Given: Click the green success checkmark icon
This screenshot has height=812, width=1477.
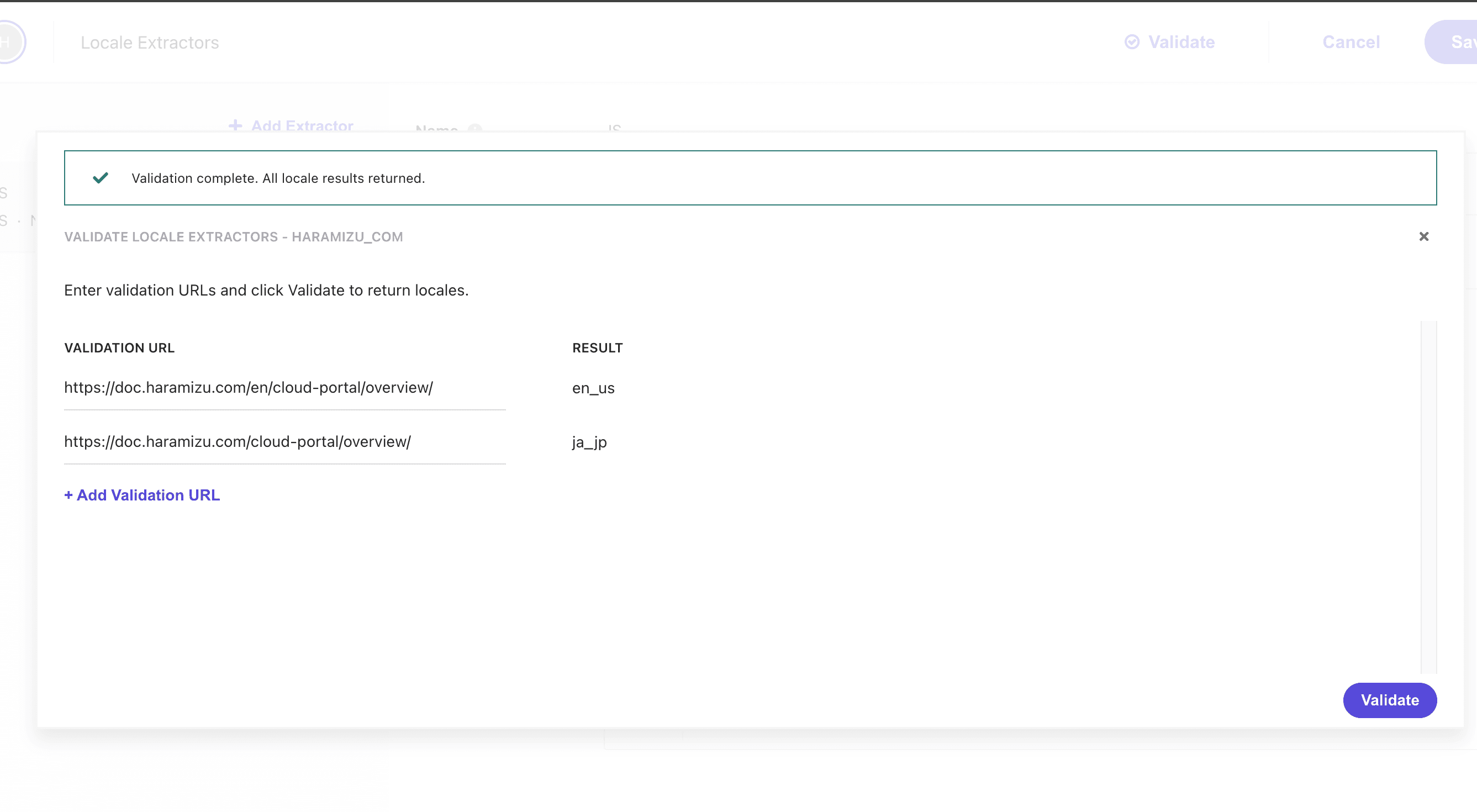Looking at the screenshot, I should tap(101, 178).
